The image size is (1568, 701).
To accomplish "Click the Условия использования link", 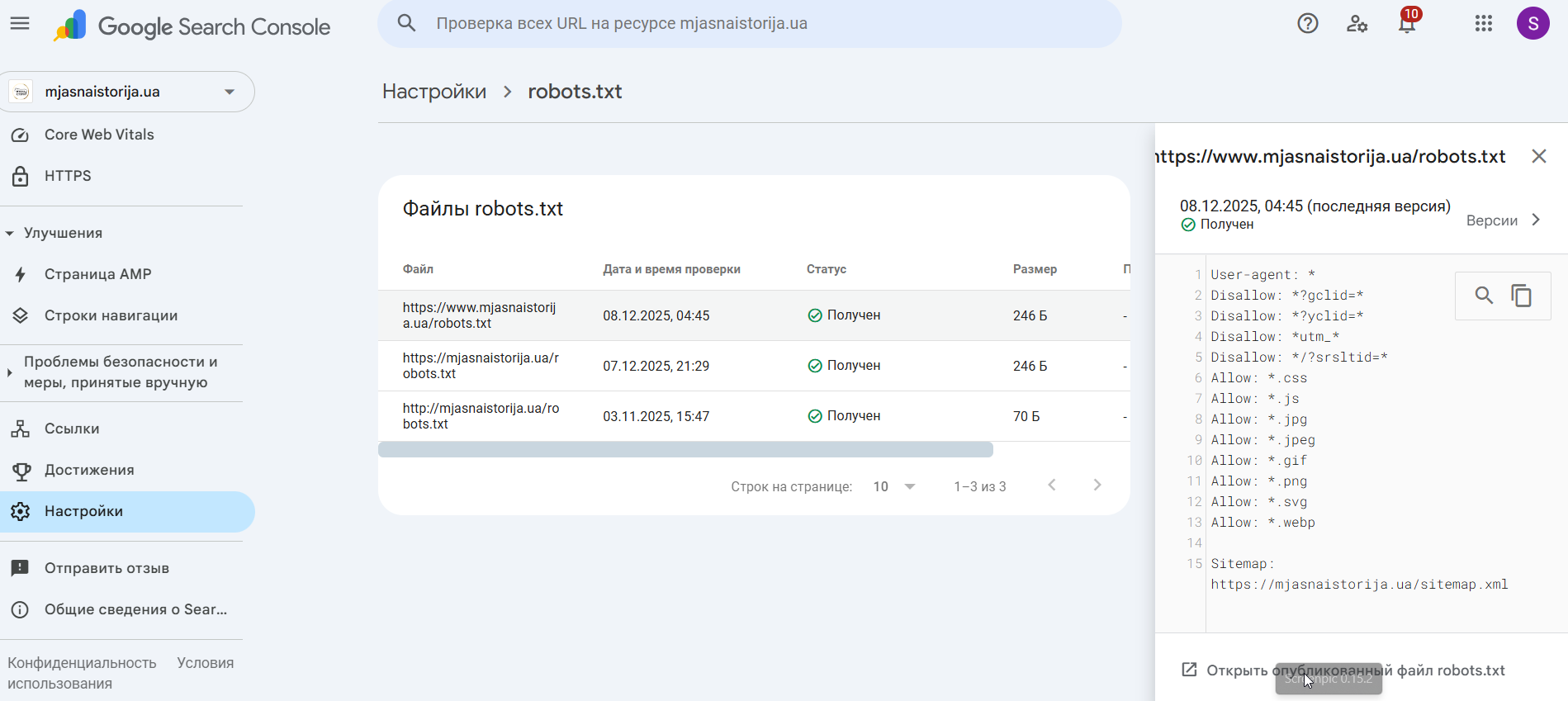I will (x=121, y=673).
